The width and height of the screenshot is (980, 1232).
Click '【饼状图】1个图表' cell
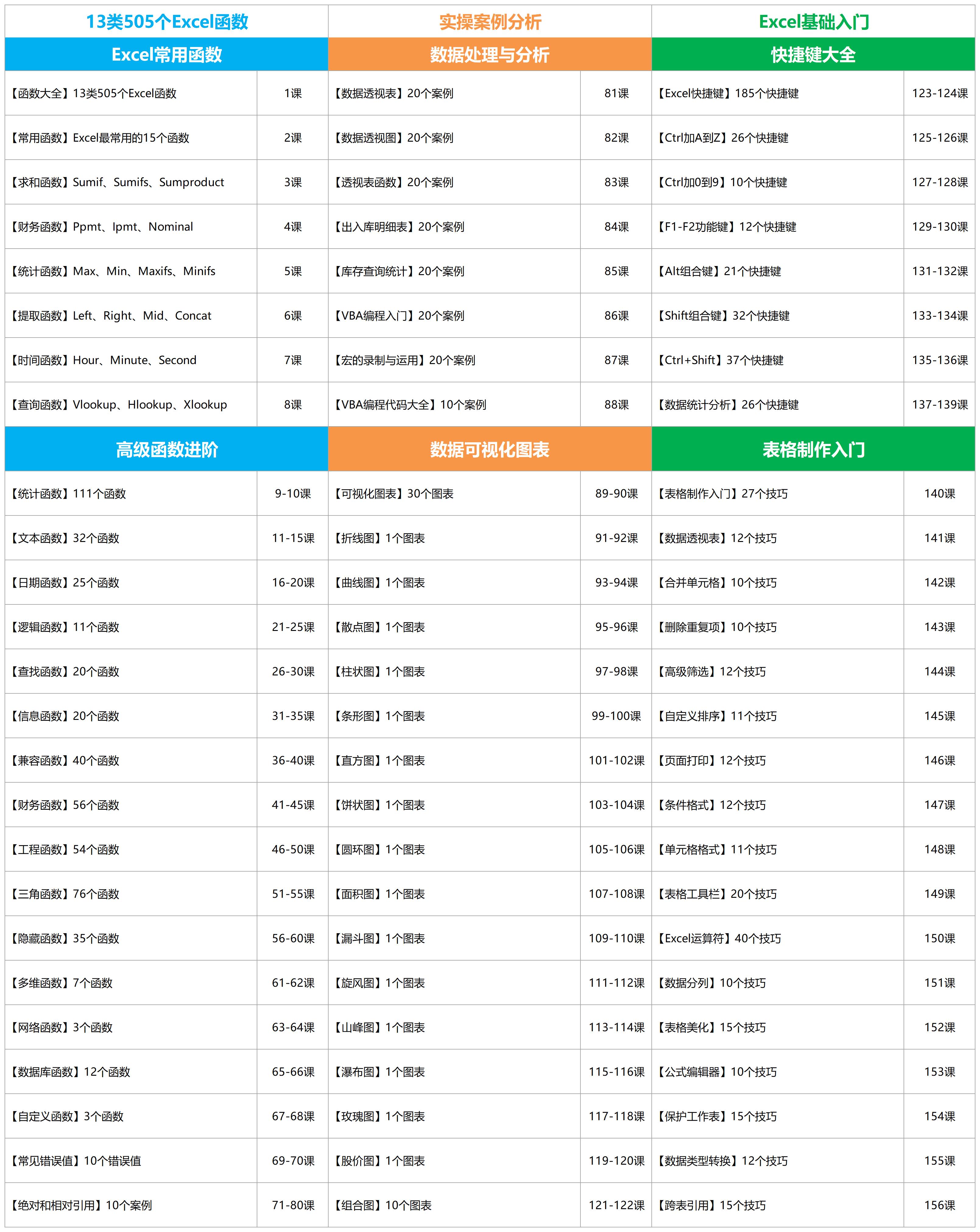click(455, 805)
